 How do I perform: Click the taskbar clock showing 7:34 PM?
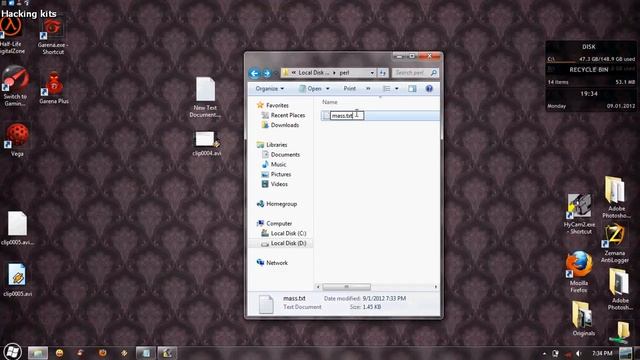coord(602,353)
